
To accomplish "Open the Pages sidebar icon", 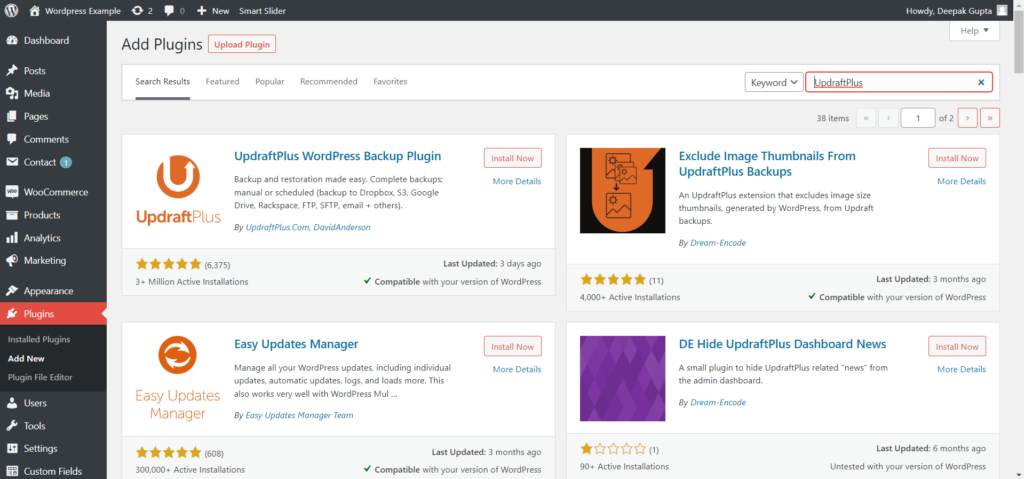I will 12,116.
